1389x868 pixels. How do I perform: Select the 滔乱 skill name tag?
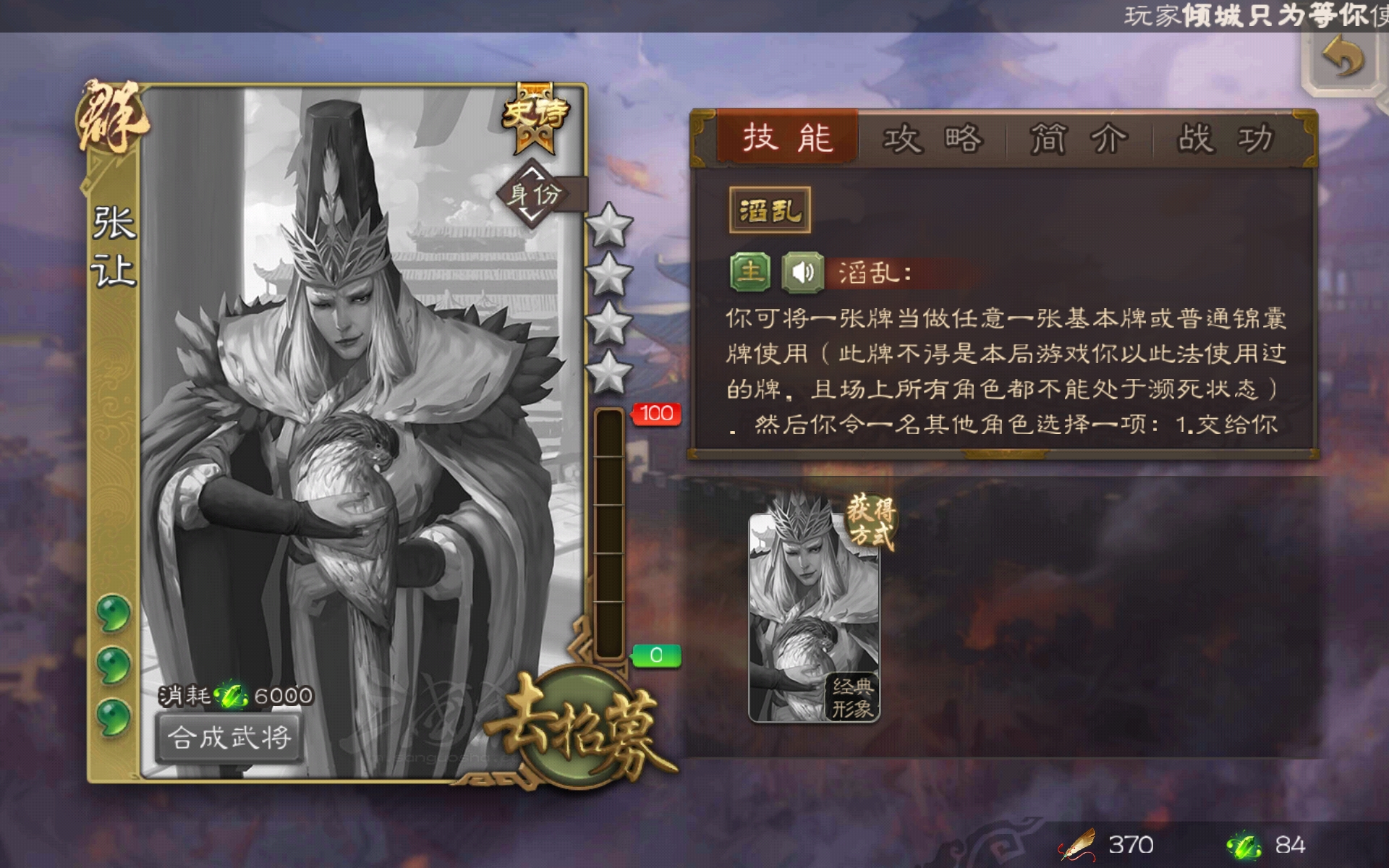(x=770, y=210)
